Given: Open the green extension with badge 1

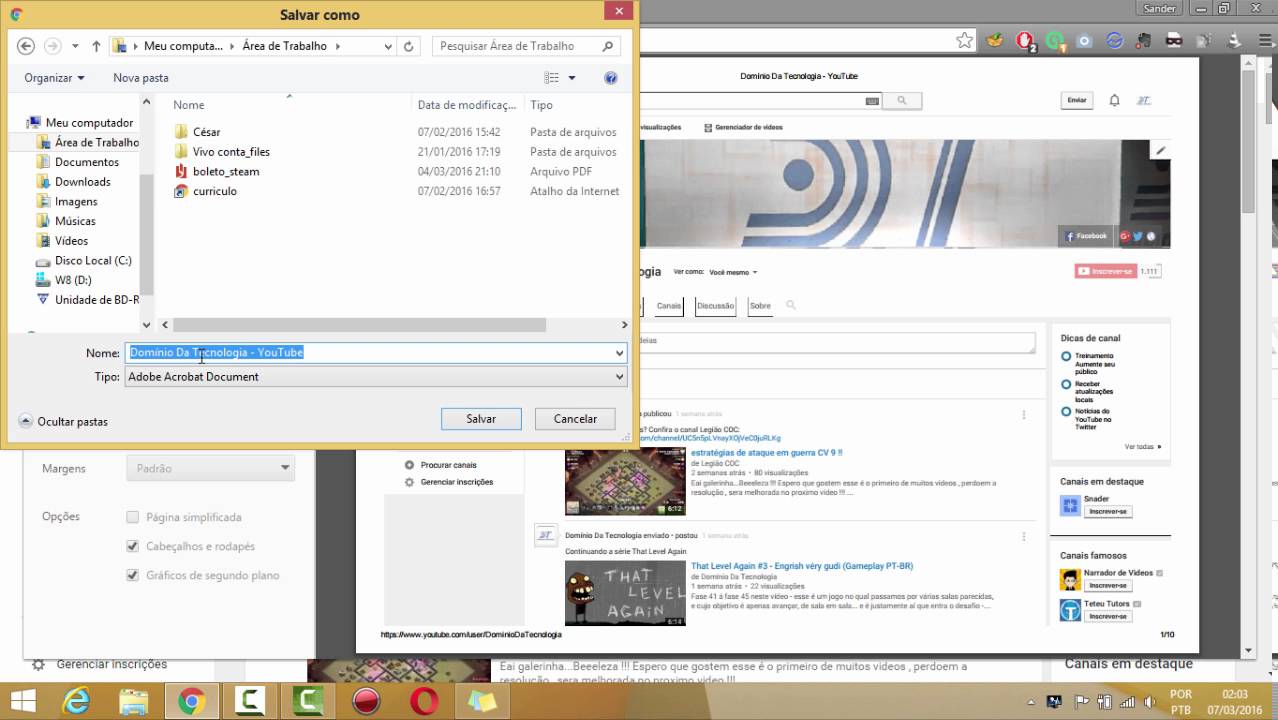Looking at the screenshot, I should pyautogui.click(x=1055, y=41).
